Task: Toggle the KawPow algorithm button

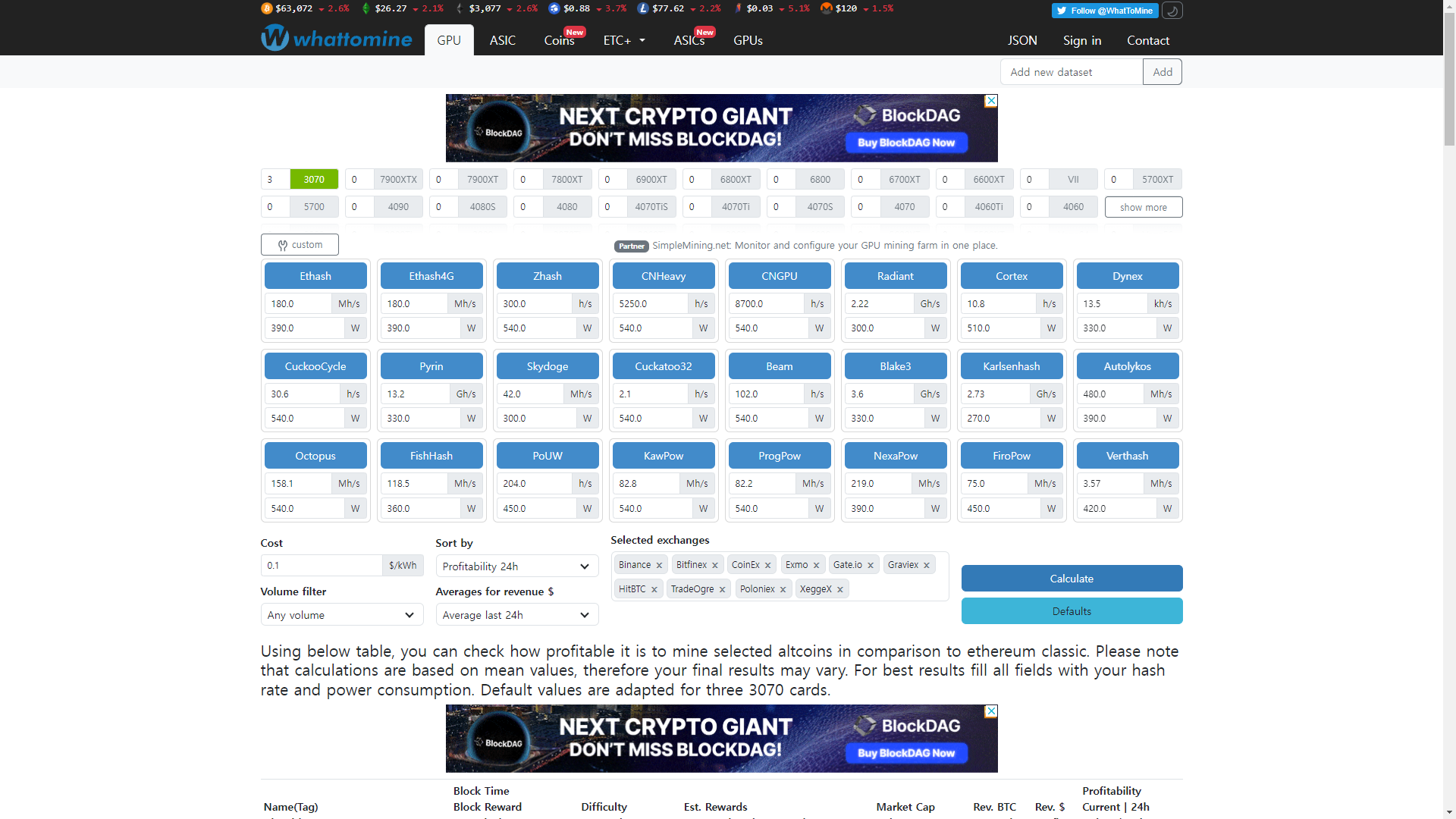Action: point(663,456)
